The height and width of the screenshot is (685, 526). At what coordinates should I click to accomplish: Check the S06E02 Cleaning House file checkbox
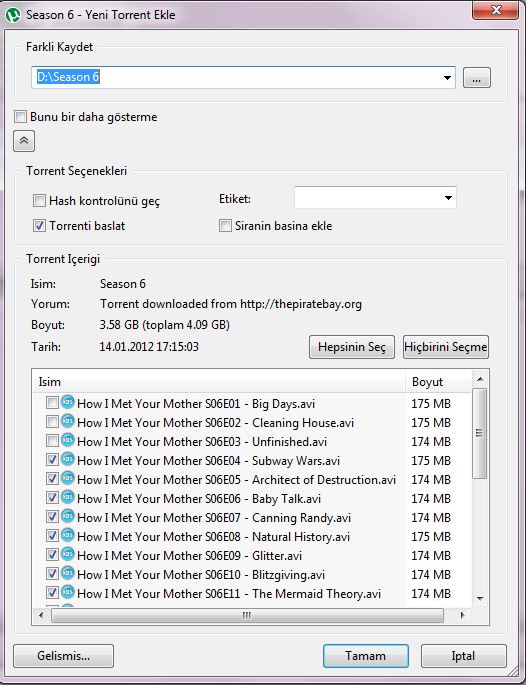pyautogui.click(x=52, y=422)
